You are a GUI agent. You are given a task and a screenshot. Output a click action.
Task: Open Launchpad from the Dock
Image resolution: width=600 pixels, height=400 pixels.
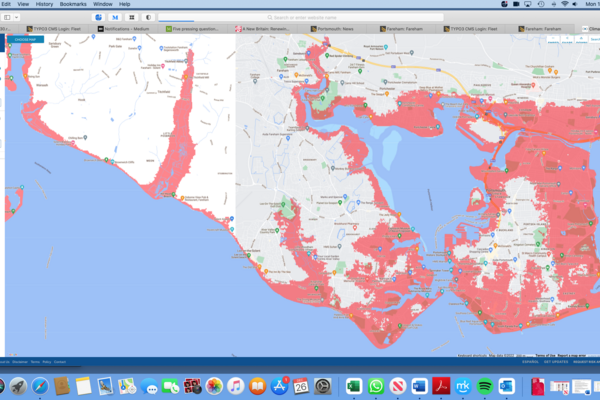point(18,386)
